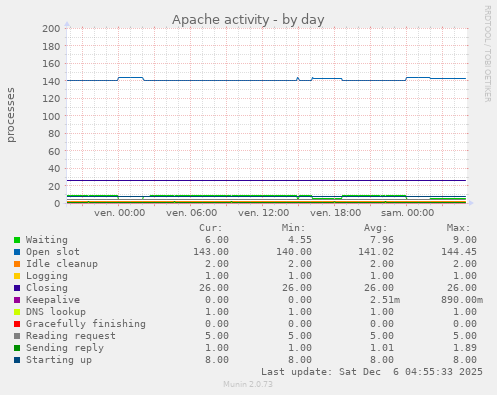The height and width of the screenshot is (395, 497).
Task: Click the 200 y-axis tick label
Action: coord(51,28)
